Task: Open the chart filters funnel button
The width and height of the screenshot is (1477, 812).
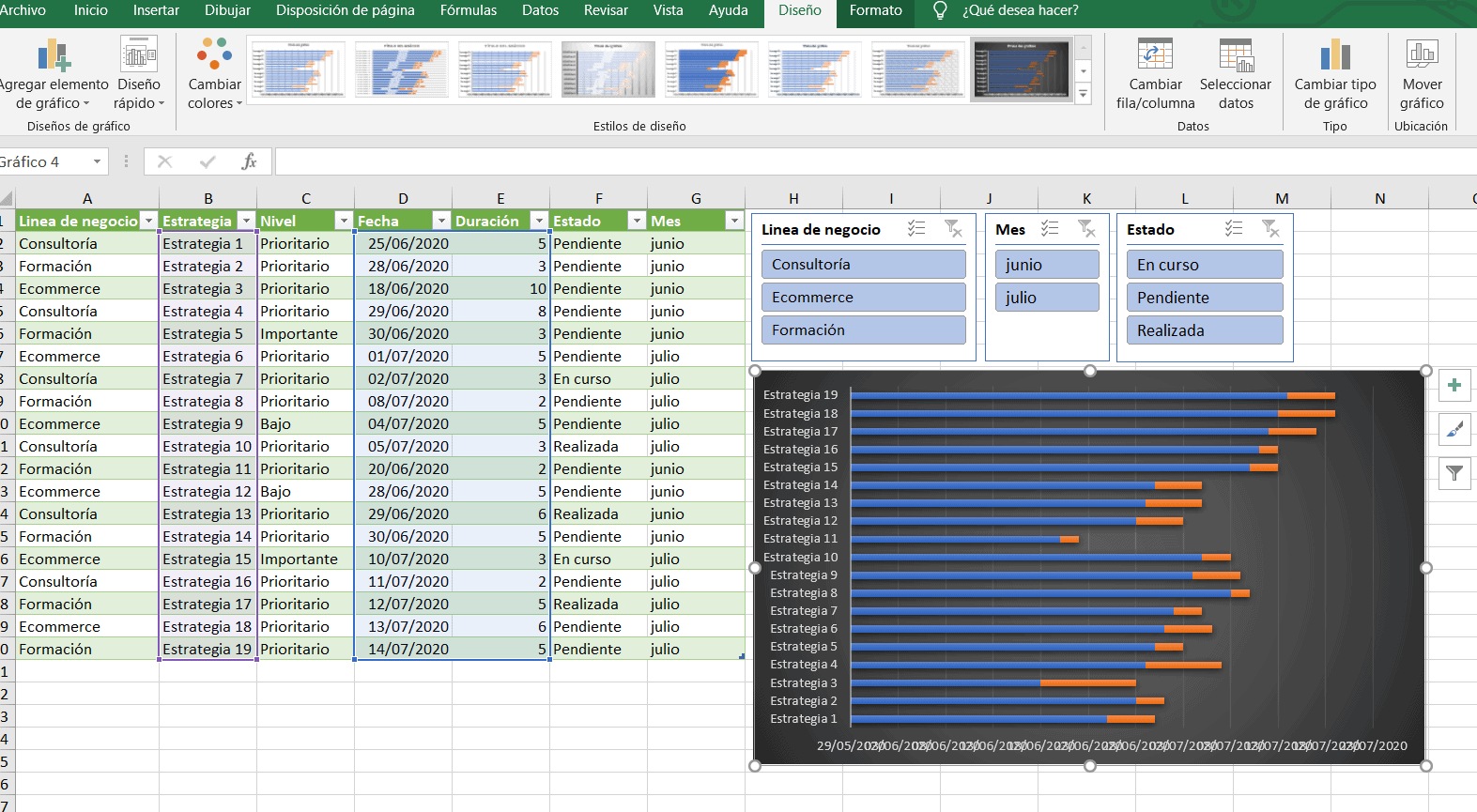Action: (1454, 473)
